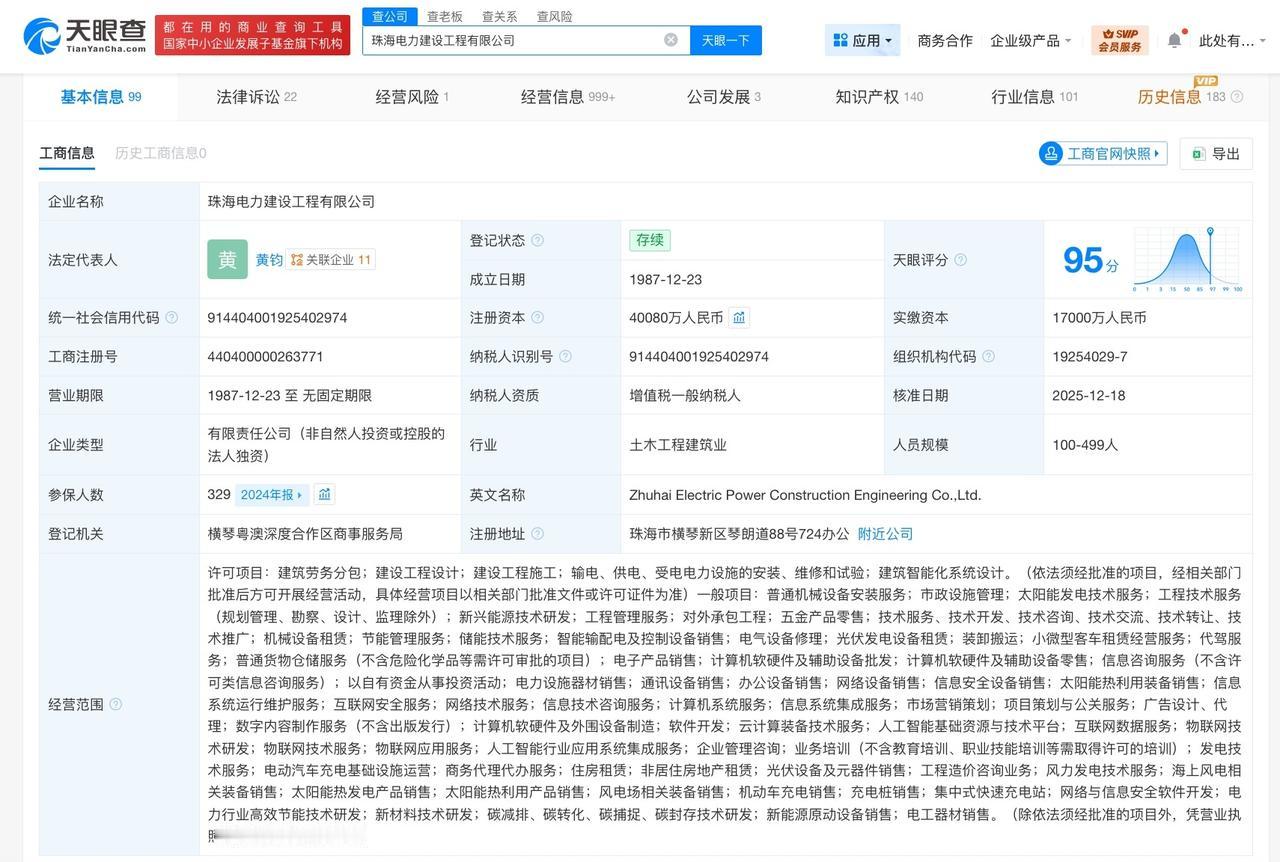The image size is (1280, 862).
Task: Click the help icon beside 经营范围
Action: pos(116,705)
